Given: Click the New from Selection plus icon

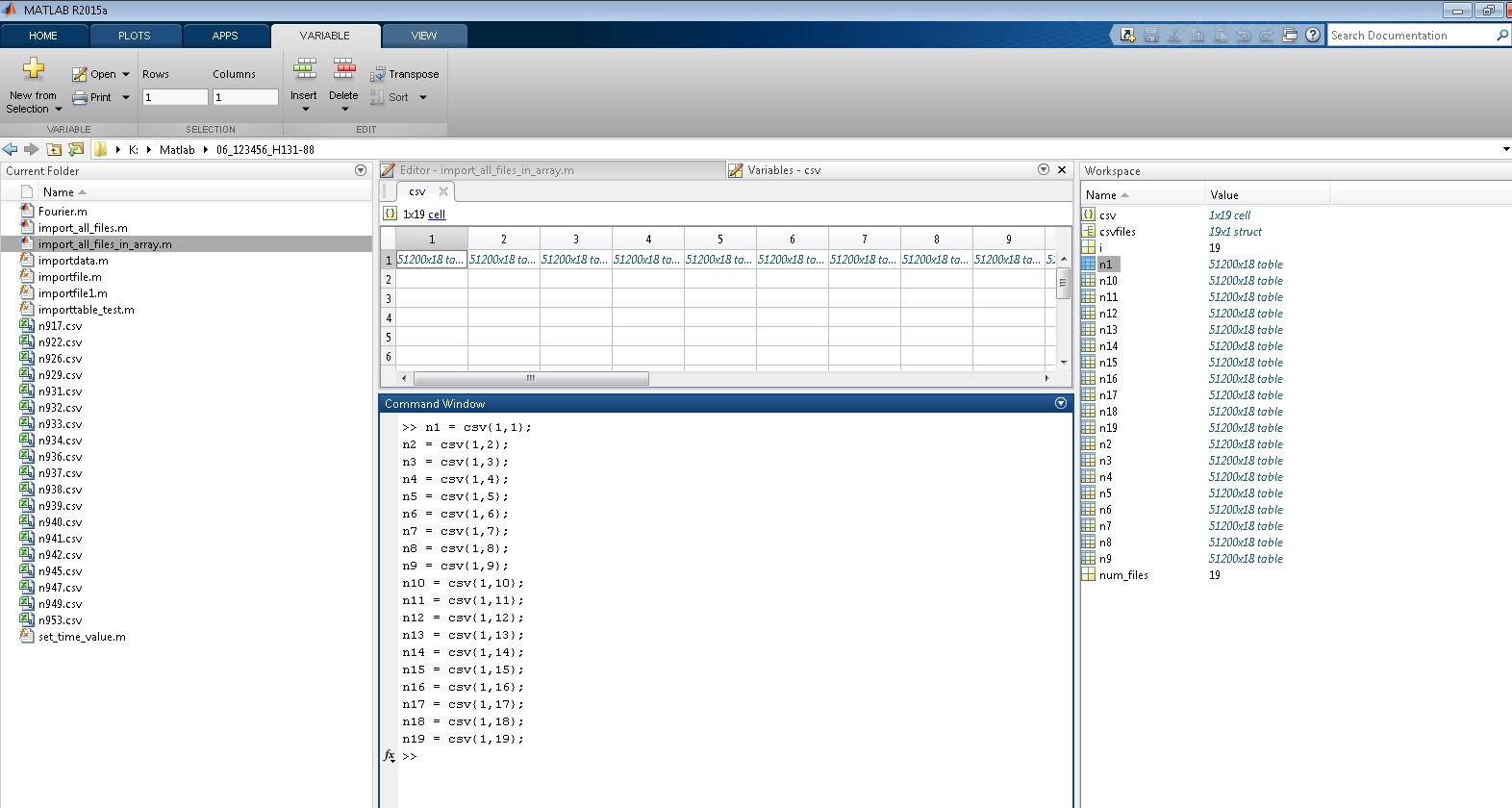Looking at the screenshot, I should pos(34,69).
